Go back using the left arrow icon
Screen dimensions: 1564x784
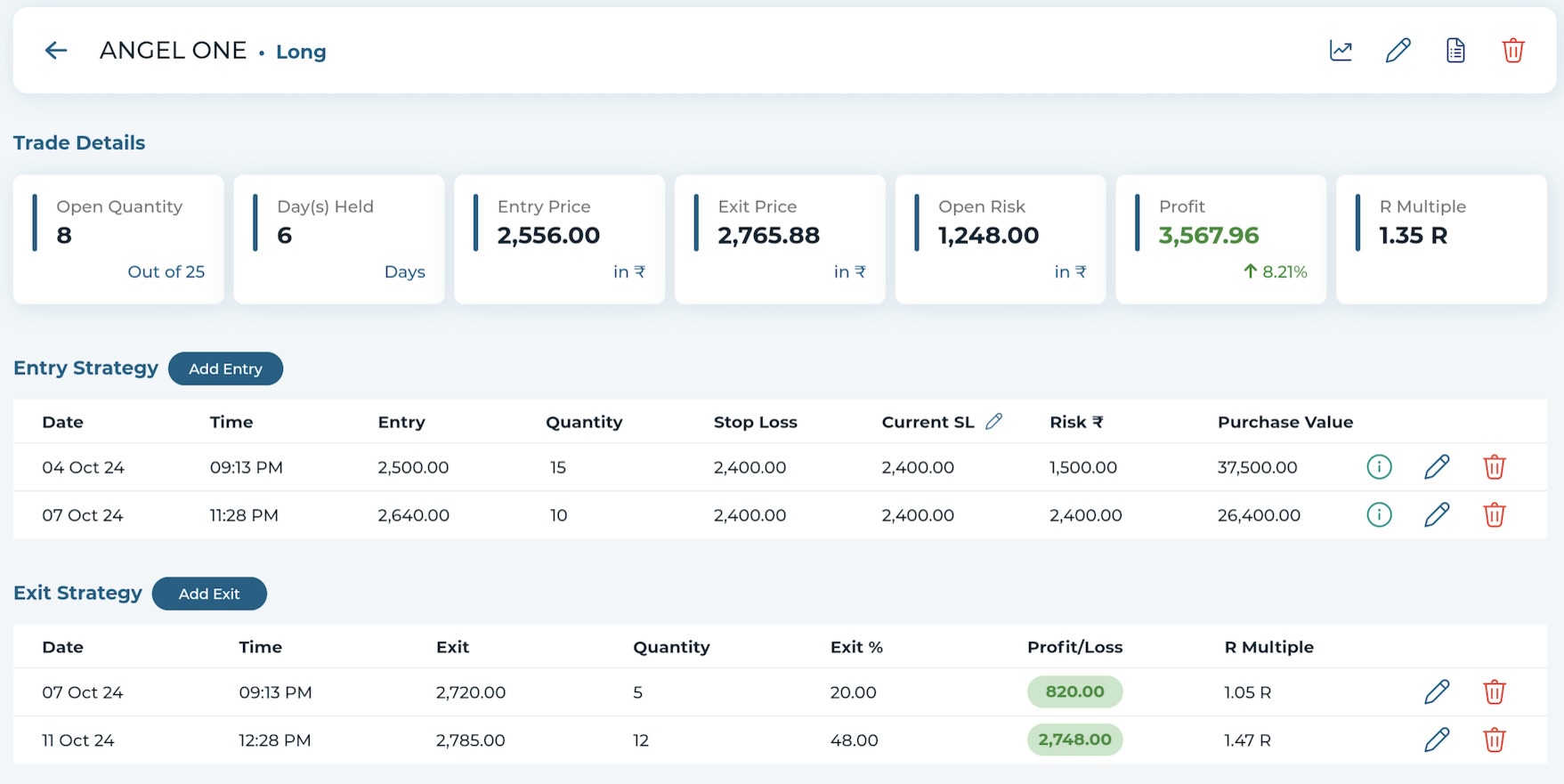pos(56,51)
